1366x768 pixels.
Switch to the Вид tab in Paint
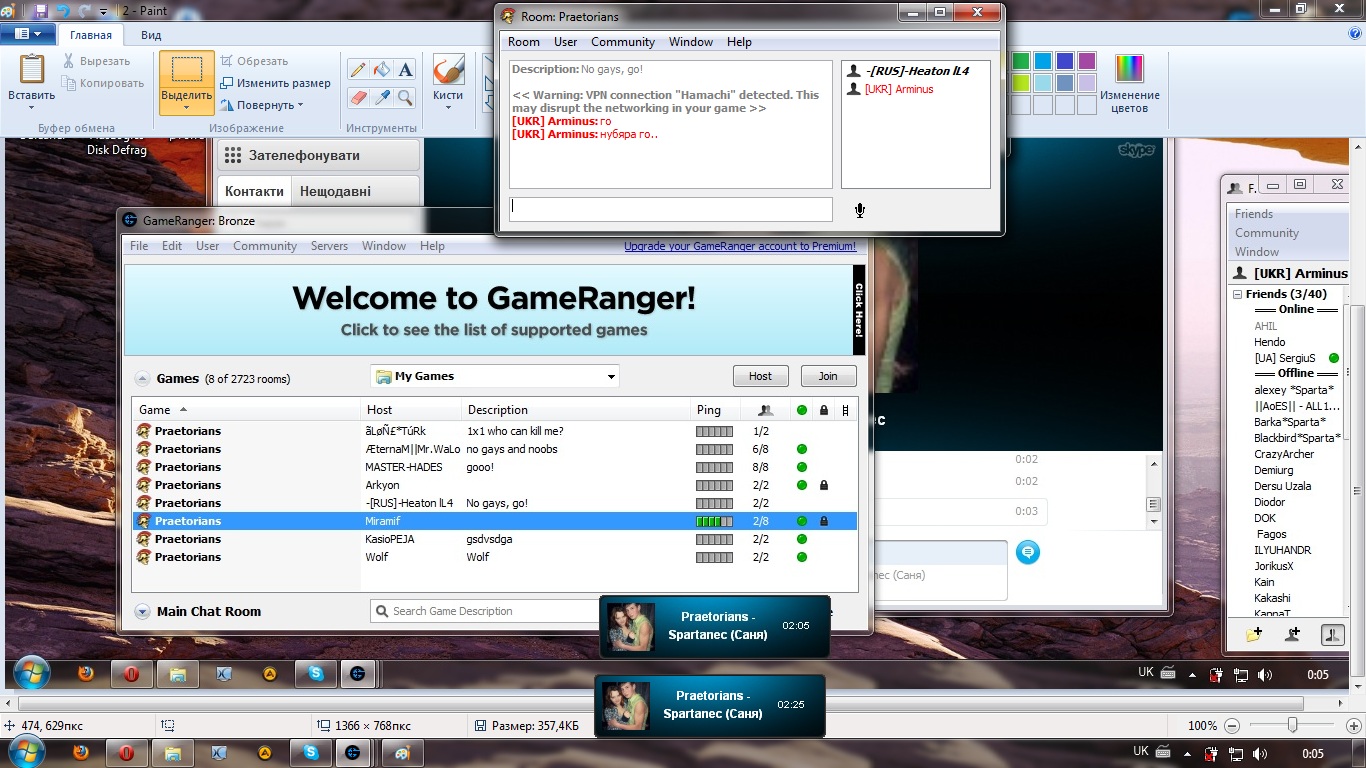tap(151, 35)
